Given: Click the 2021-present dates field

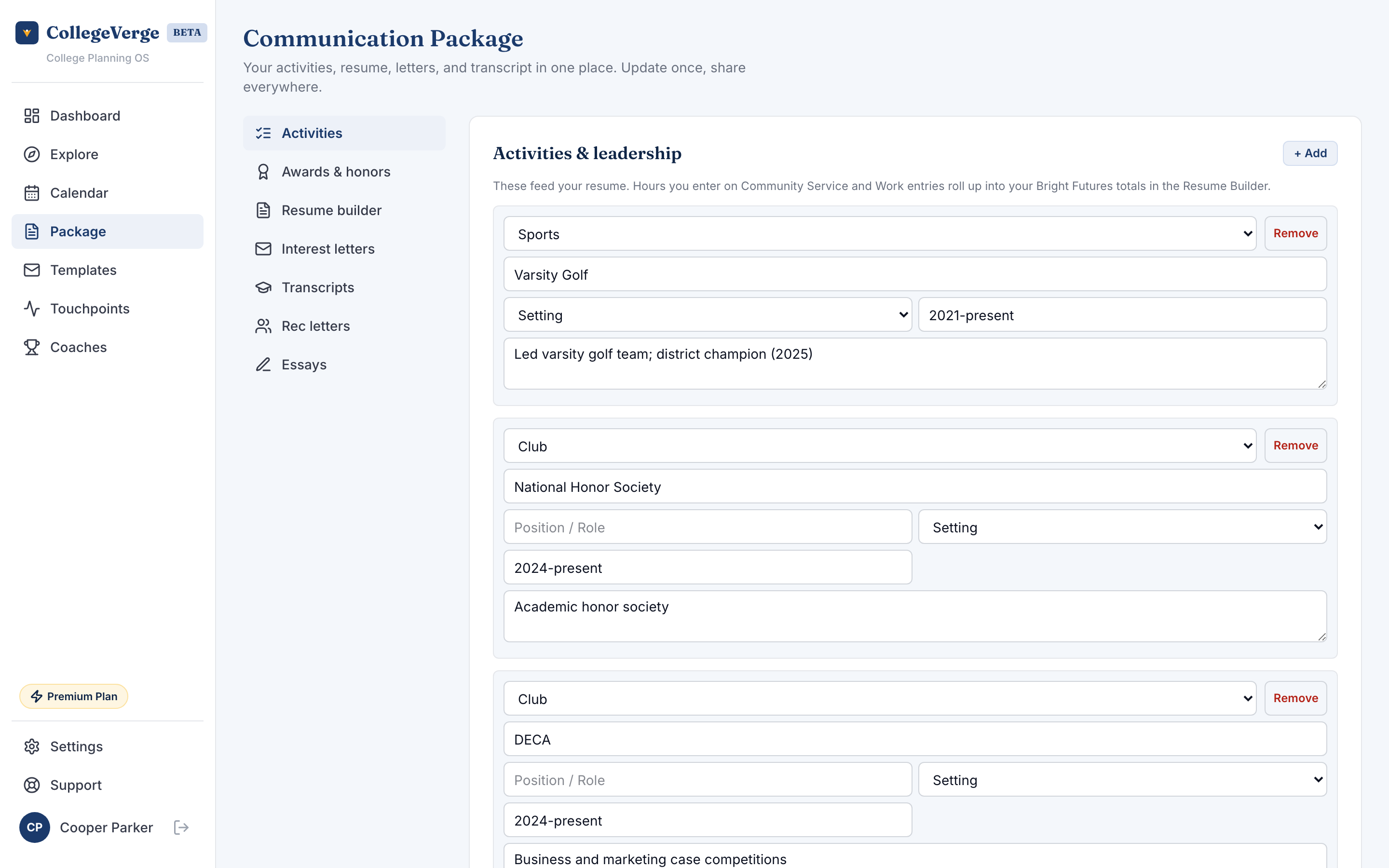Looking at the screenshot, I should 1122,314.
